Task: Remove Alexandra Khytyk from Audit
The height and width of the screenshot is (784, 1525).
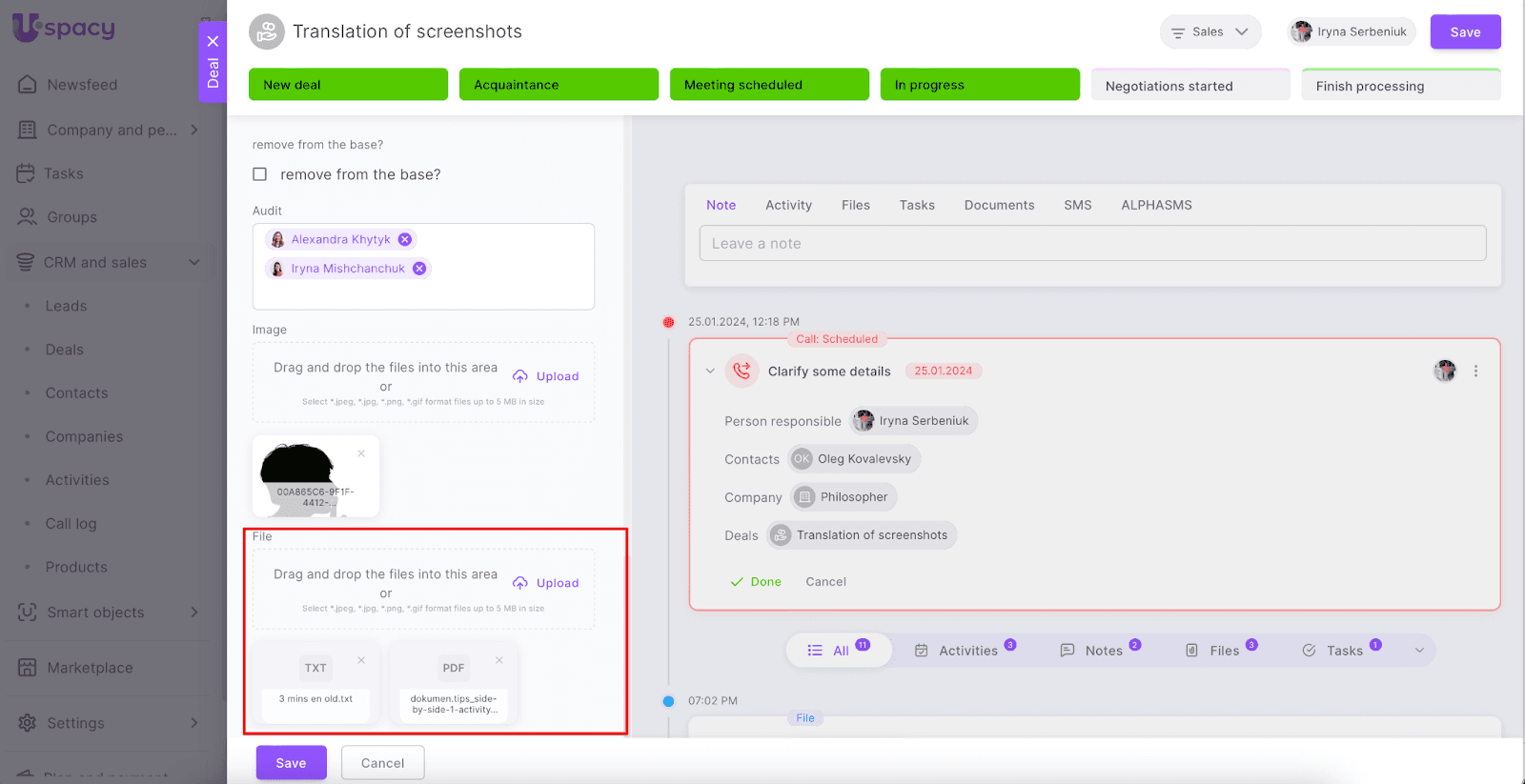Action: (x=405, y=240)
